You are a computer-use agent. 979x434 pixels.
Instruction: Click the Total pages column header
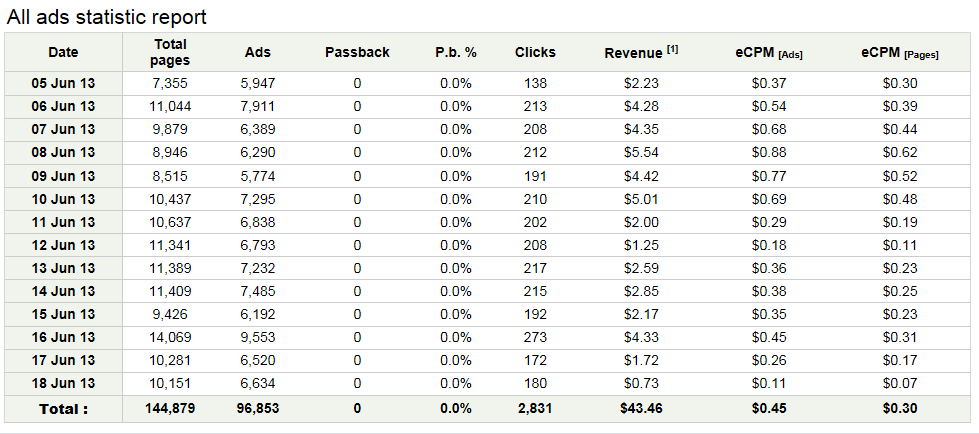click(171, 52)
